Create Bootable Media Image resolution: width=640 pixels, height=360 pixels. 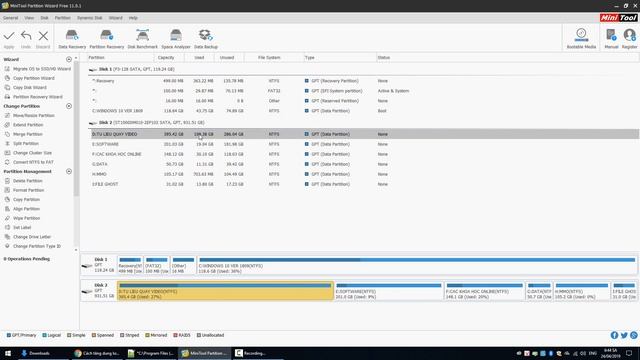(x=581, y=39)
